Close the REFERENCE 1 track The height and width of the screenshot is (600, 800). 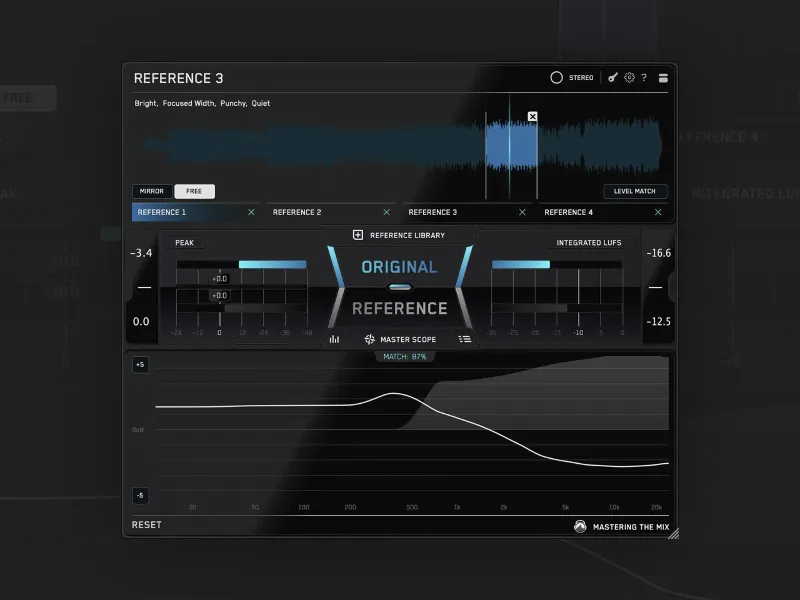pyautogui.click(x=251, y=212)
